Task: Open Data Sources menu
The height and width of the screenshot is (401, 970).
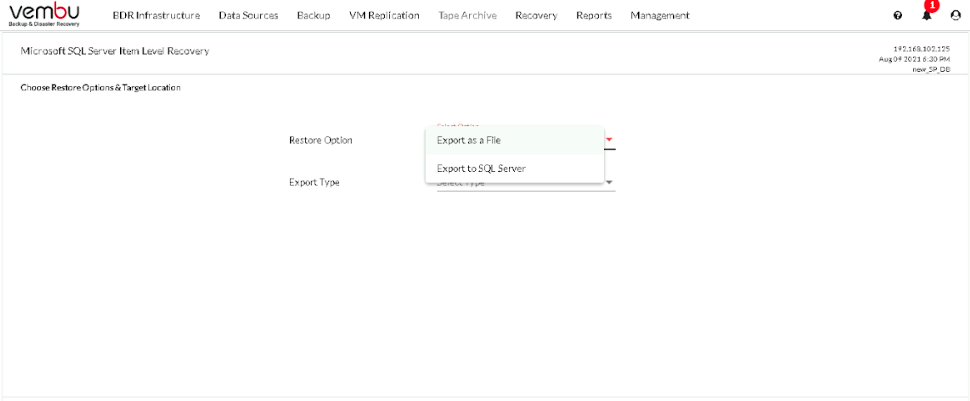Action: [x=248, y=15]
